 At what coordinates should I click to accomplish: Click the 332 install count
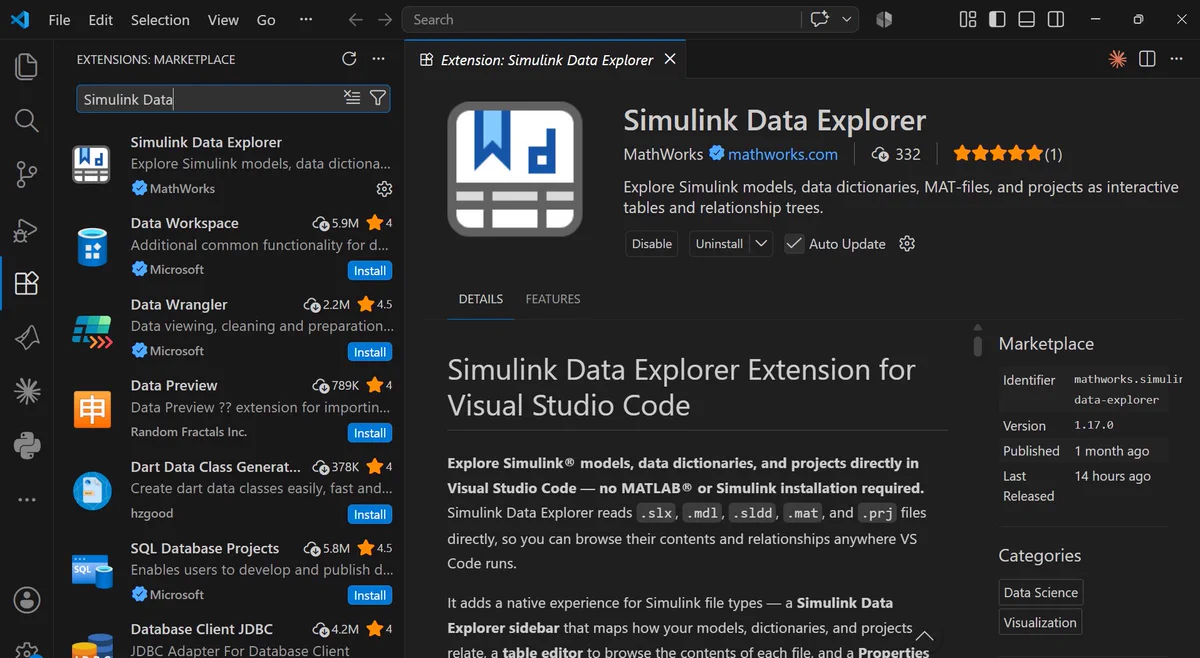coord(896,154)
